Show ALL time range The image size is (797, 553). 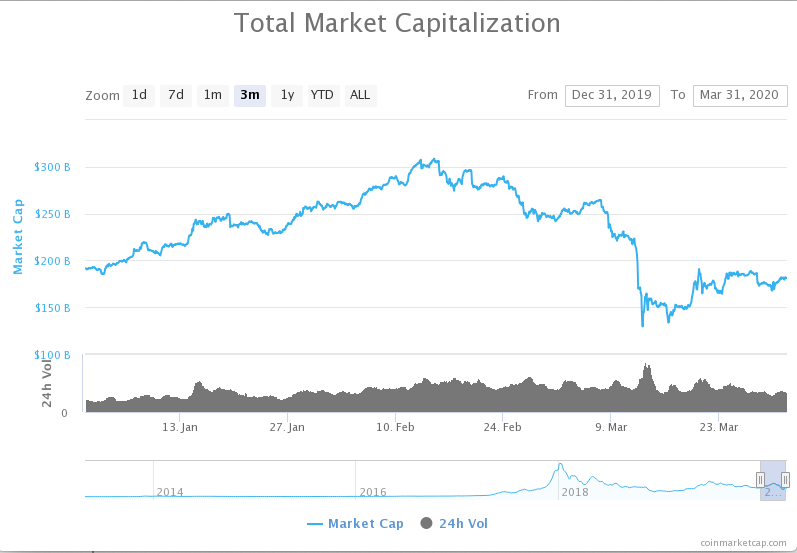coord(360,96)
